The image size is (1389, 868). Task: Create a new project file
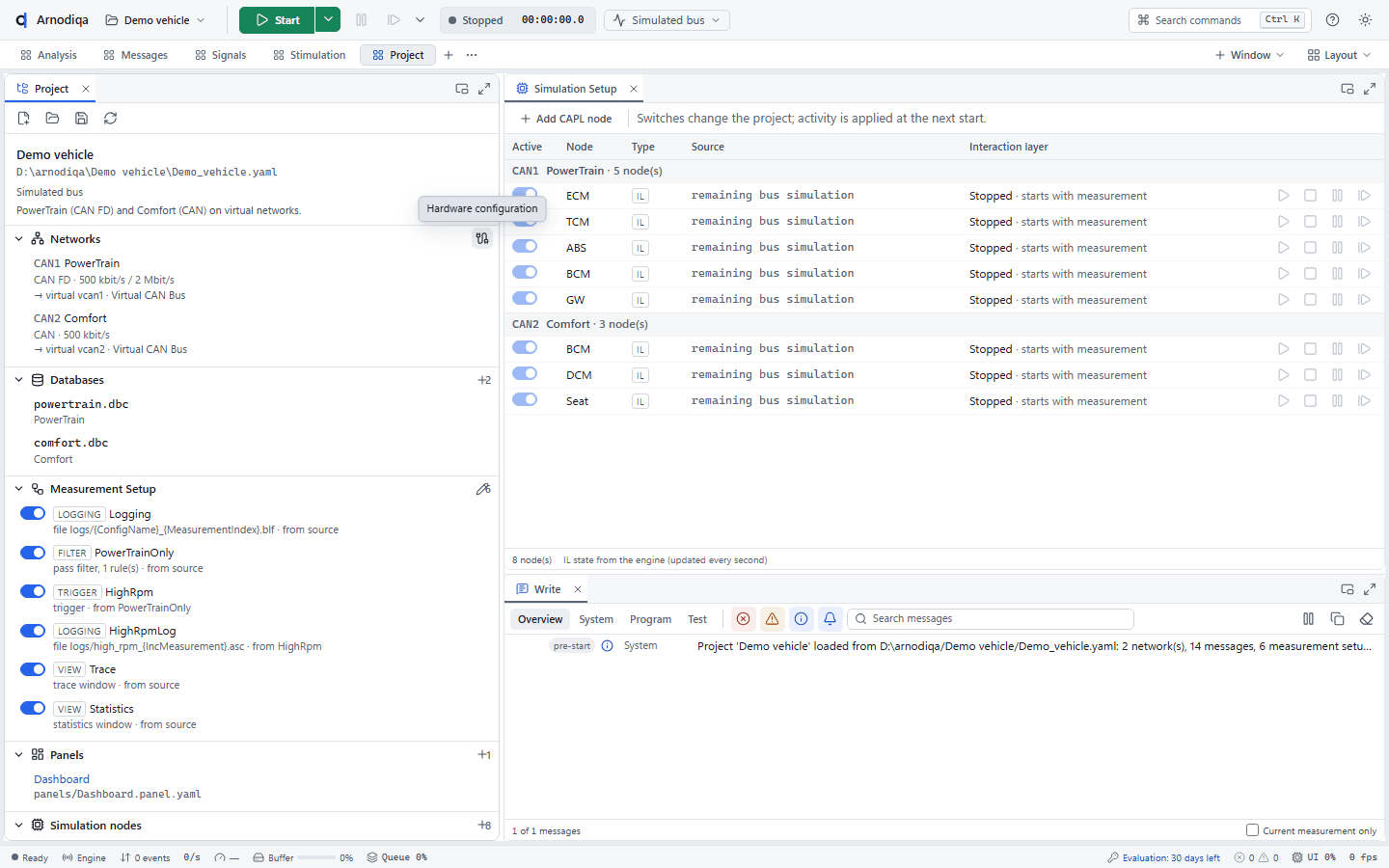(x=24, y=119)
